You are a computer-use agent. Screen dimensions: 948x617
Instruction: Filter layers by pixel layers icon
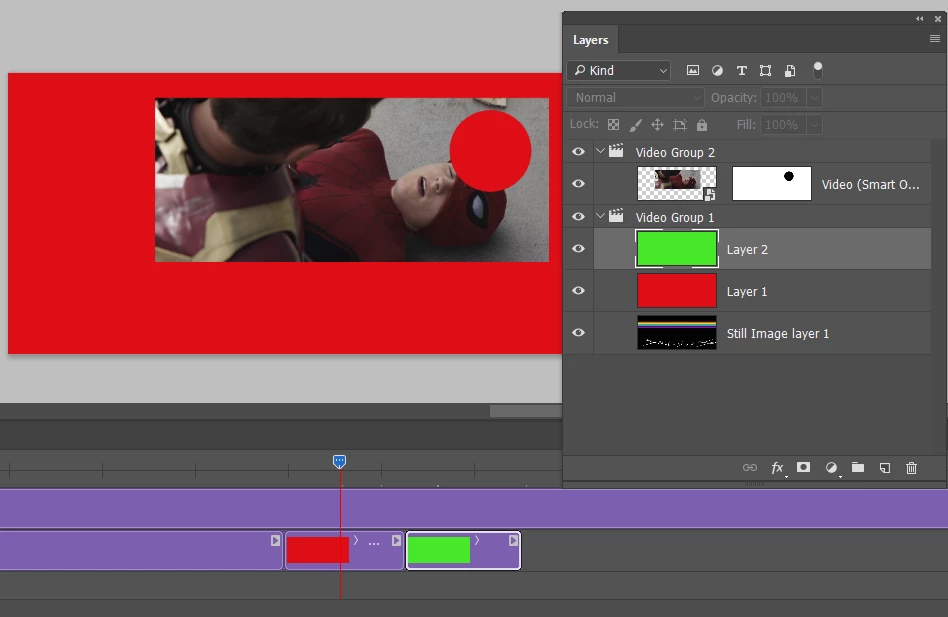(693, 71)
